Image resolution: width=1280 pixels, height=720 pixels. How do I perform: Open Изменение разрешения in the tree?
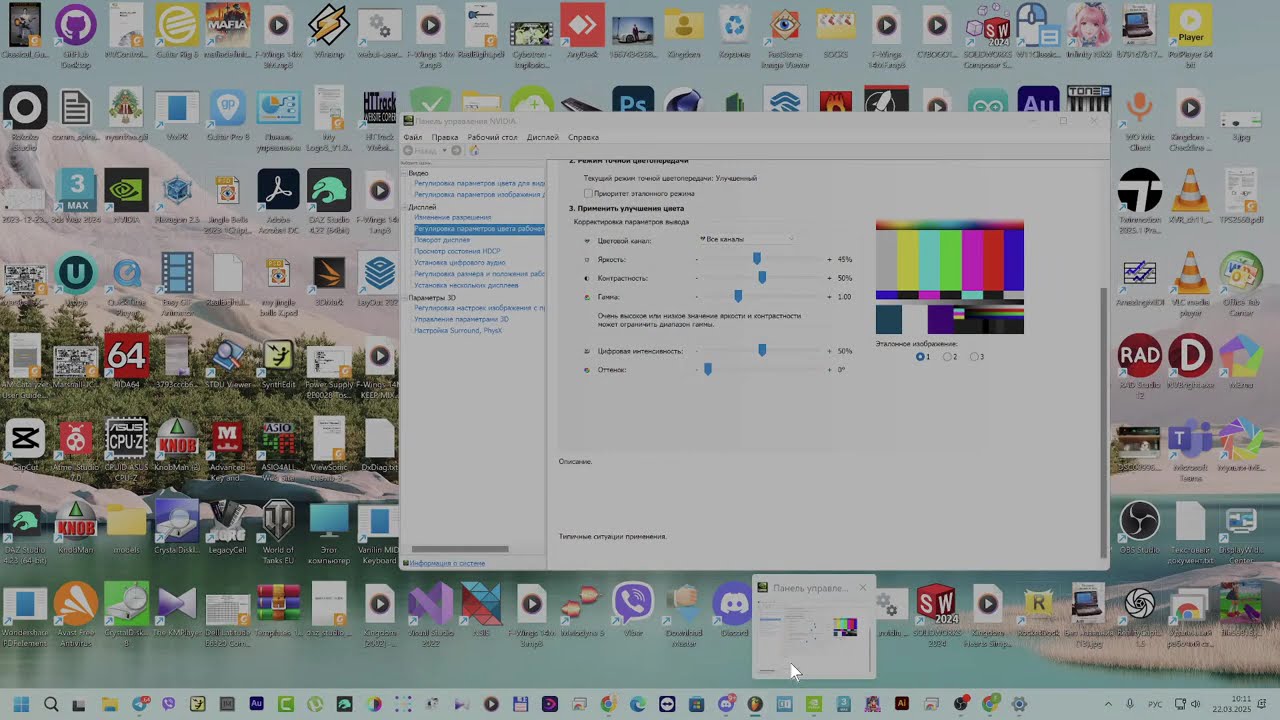point(452,217)
